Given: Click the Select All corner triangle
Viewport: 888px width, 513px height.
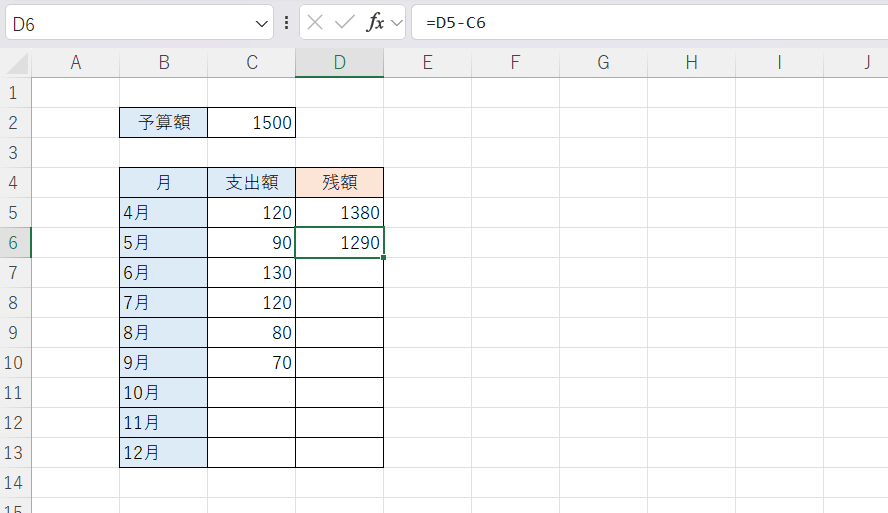Looking at the screenshot, I should [16, 63].
